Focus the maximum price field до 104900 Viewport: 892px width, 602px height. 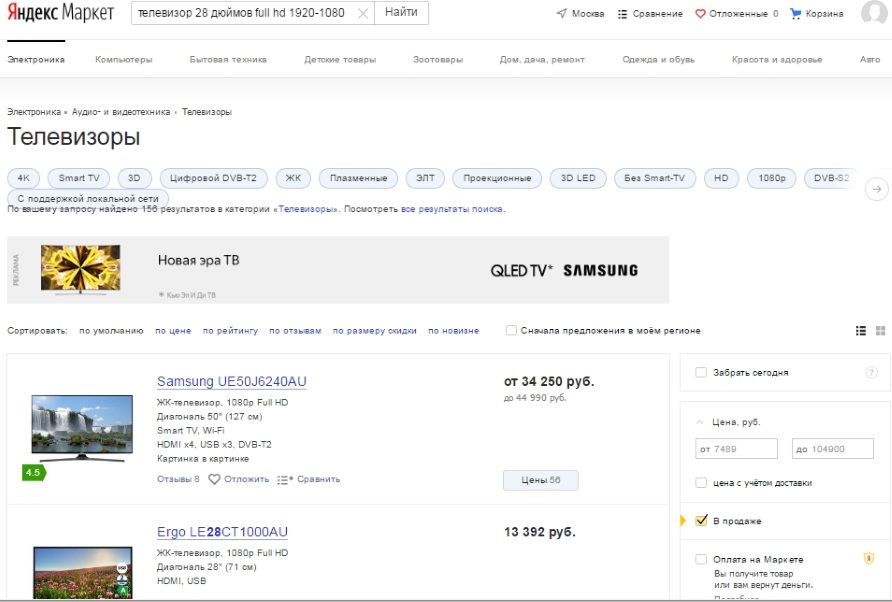click(832, 448)
